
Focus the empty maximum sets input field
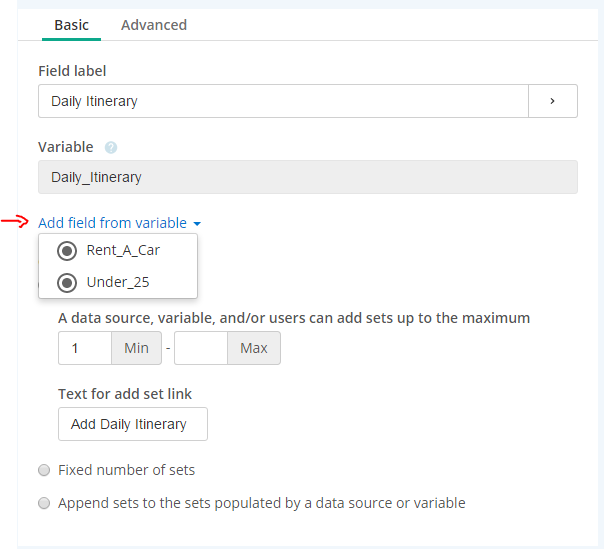coord(201,348)
